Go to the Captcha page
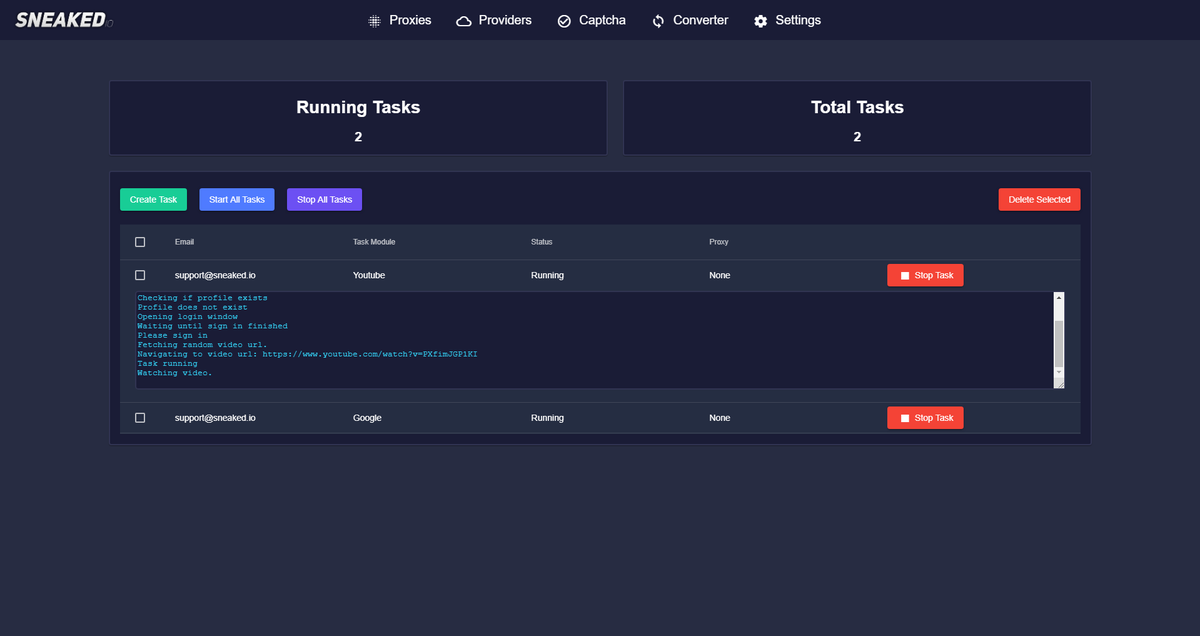 pos(591,20)
